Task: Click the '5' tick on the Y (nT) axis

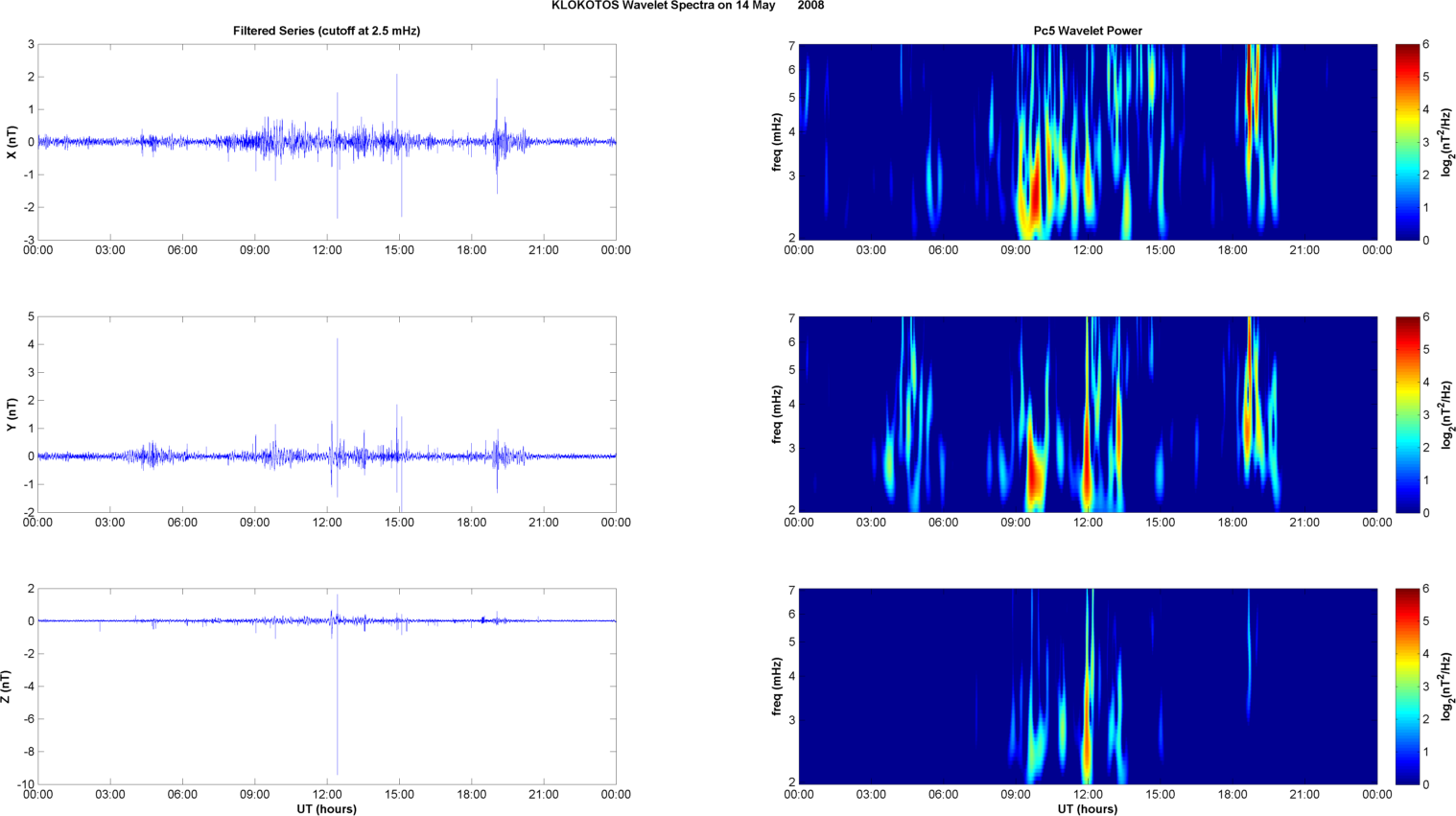Action: click(32, 316)
